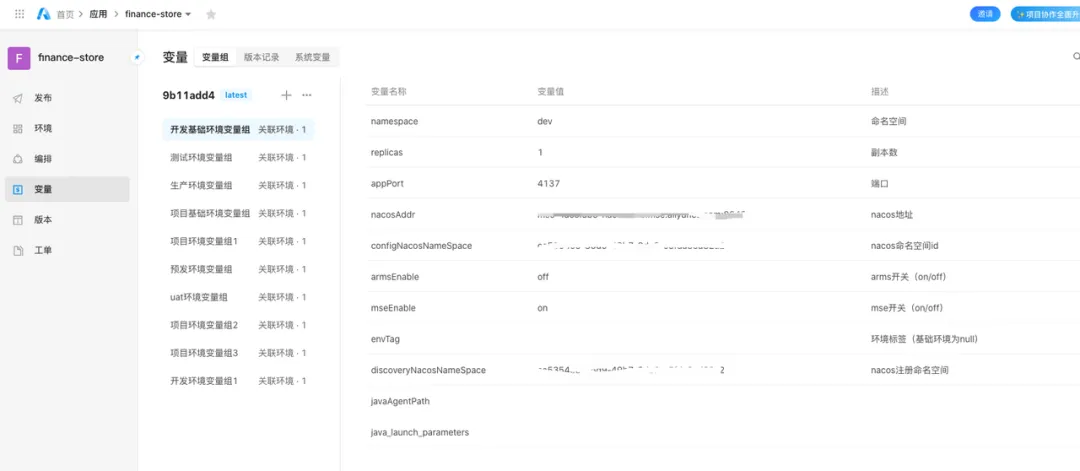The height and width of the screenshot is (471, 1080).
Task: Select 开发基础环境变量组 in the group list
Action: tap(238, 129)
